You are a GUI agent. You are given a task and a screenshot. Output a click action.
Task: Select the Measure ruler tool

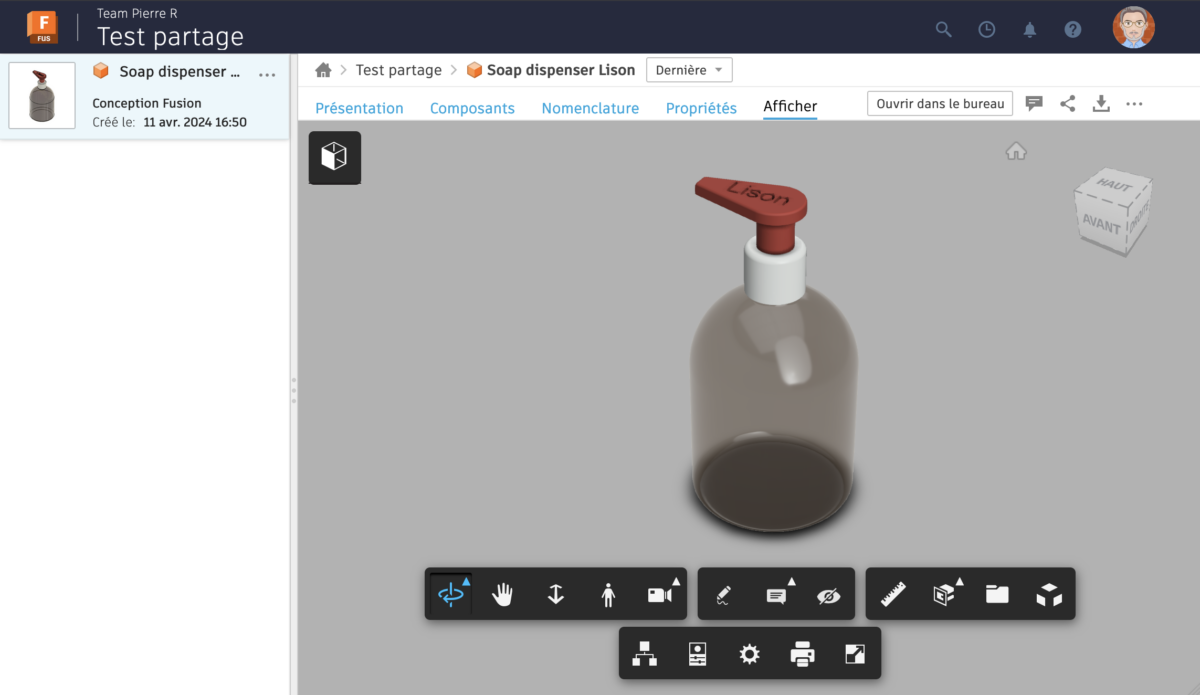(893, 594)
